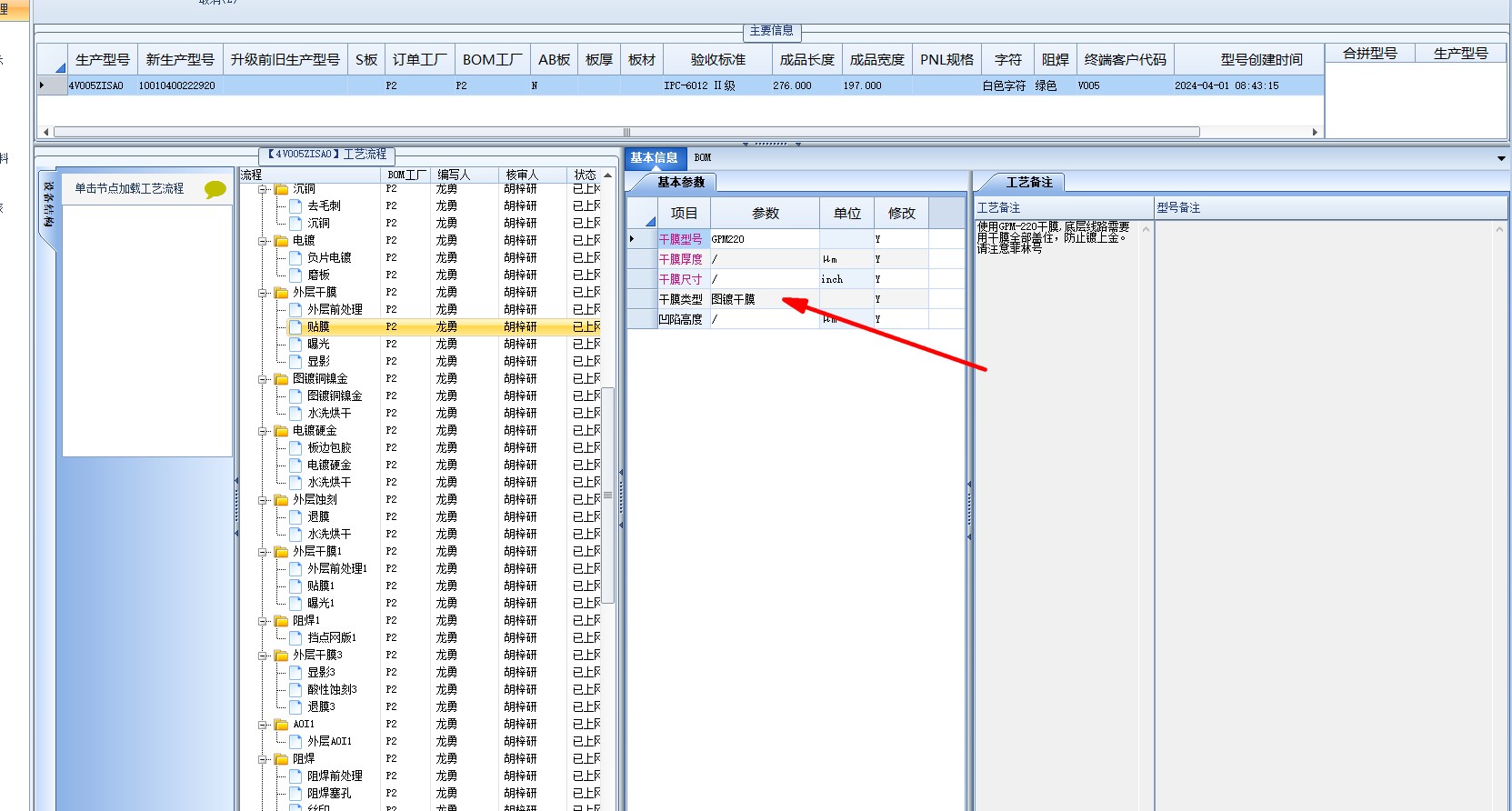Open the tab list dropdown arrow beside BOM

pyautogui.click(x=1501, y=158)
